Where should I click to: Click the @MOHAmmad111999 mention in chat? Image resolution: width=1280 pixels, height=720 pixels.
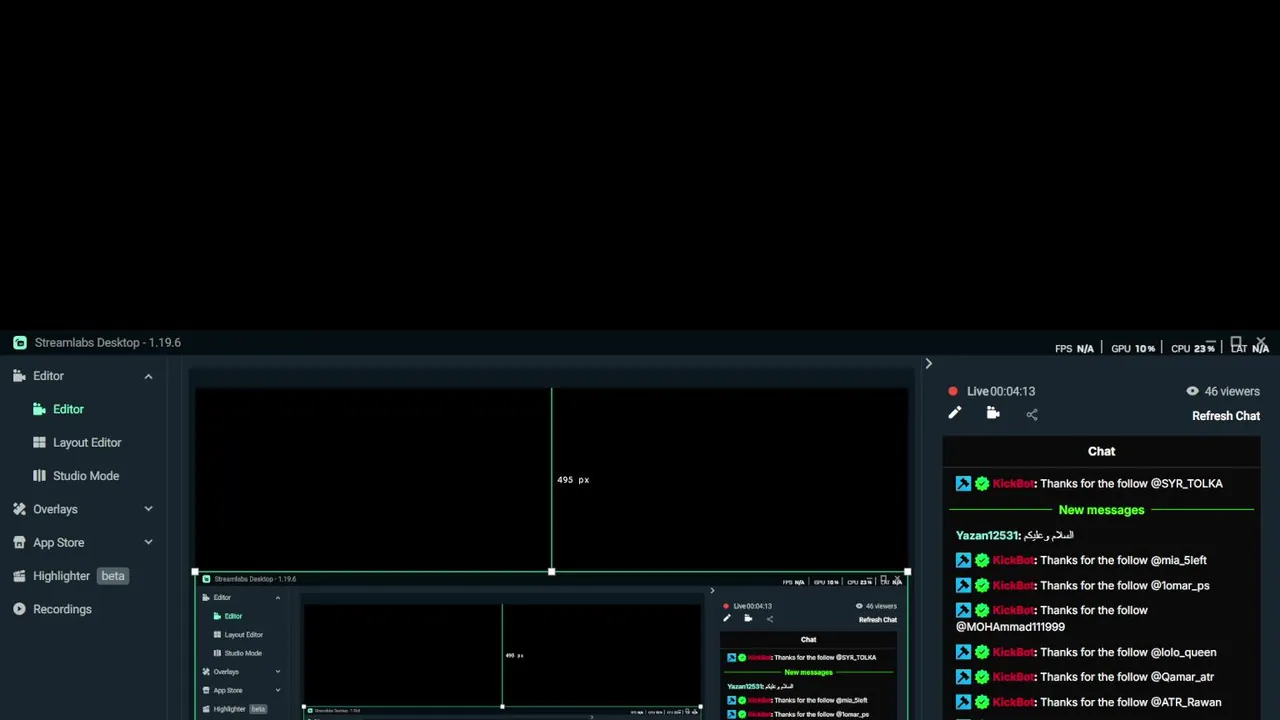1010,627
